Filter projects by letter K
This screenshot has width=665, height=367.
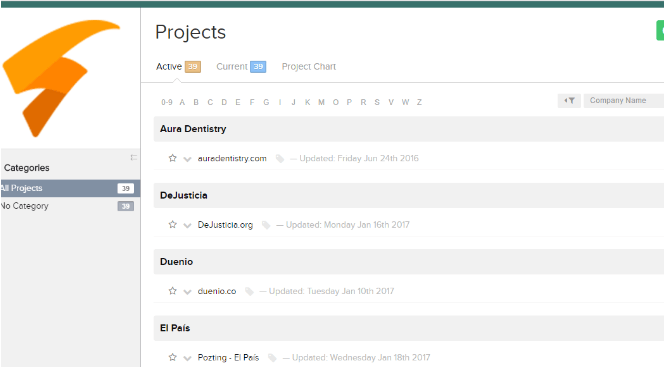(307, 102)
